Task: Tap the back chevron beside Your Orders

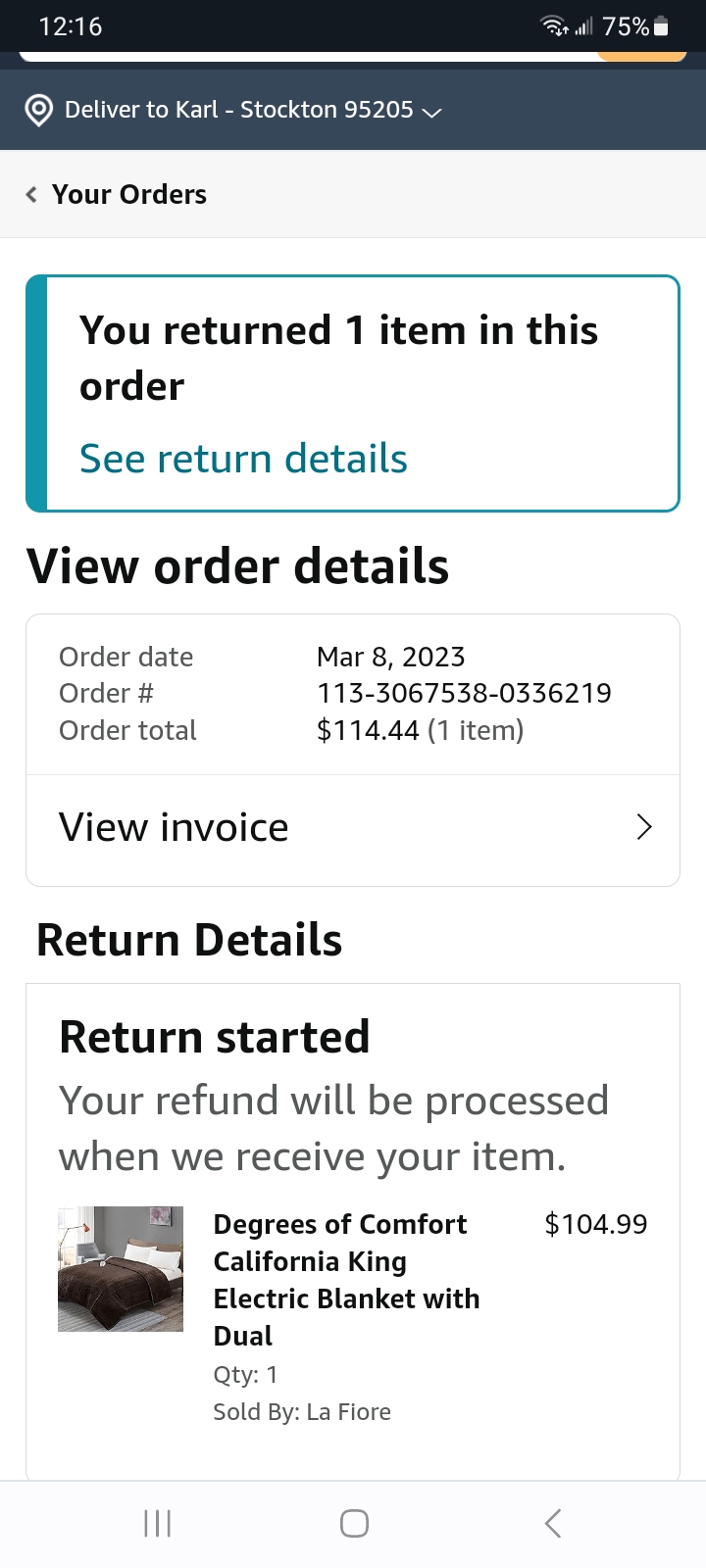Action: [31, 194]
